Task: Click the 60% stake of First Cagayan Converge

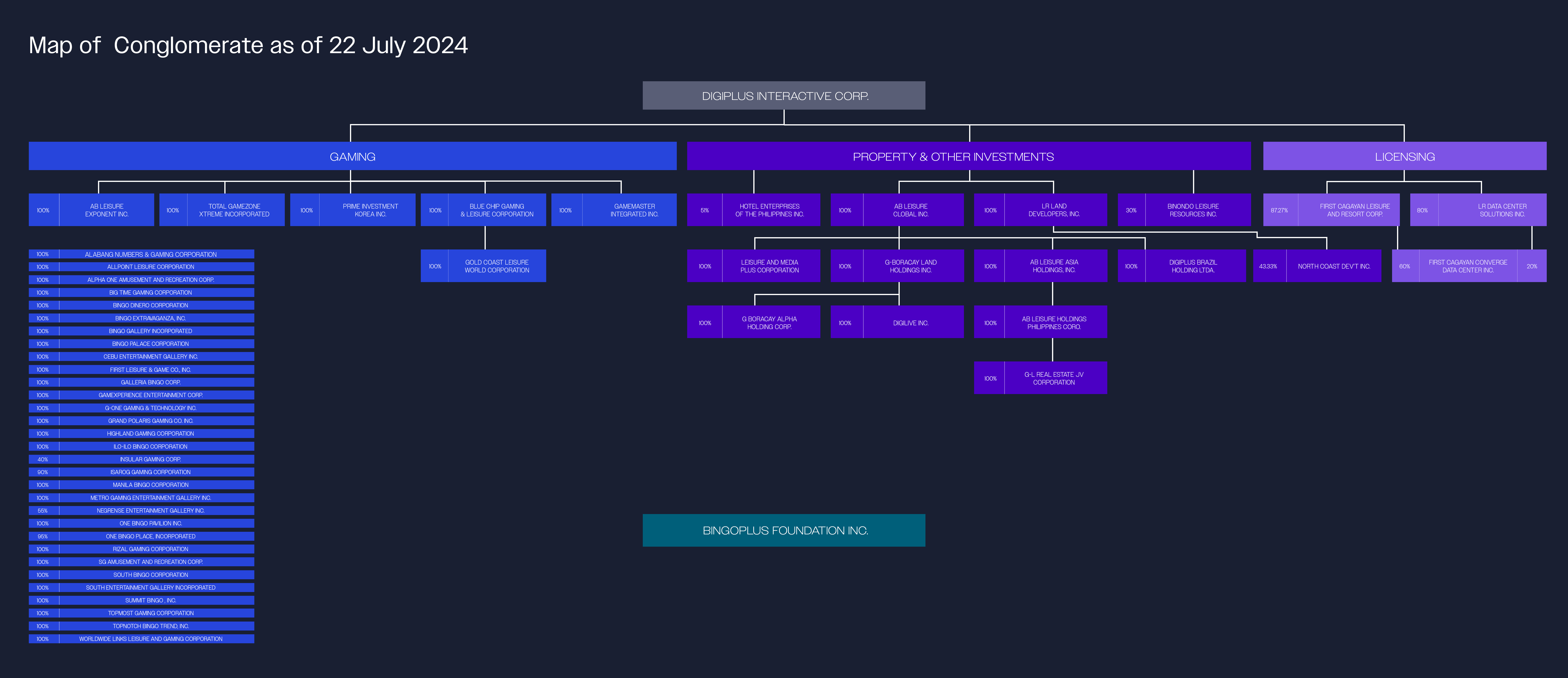Action: pyautogui.click(x=1405, y=266)
